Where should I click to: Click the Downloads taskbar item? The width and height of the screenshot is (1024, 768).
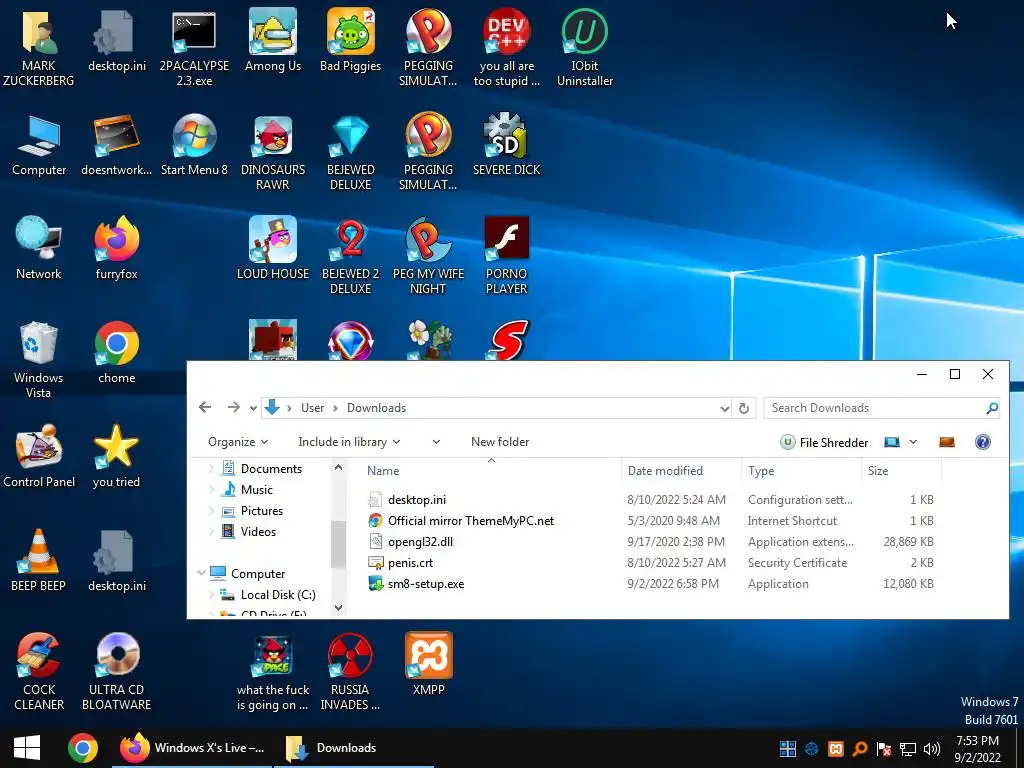click(x=353, y=748)
